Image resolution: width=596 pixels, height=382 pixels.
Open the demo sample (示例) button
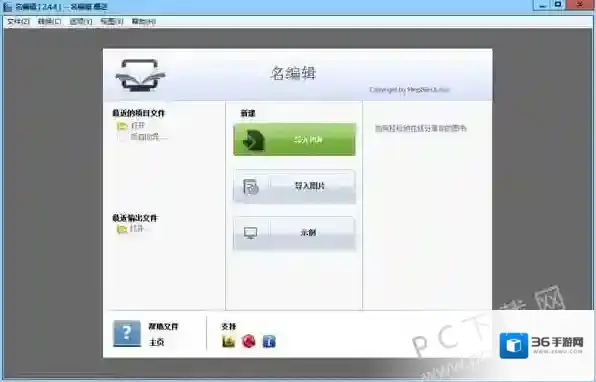295,233
